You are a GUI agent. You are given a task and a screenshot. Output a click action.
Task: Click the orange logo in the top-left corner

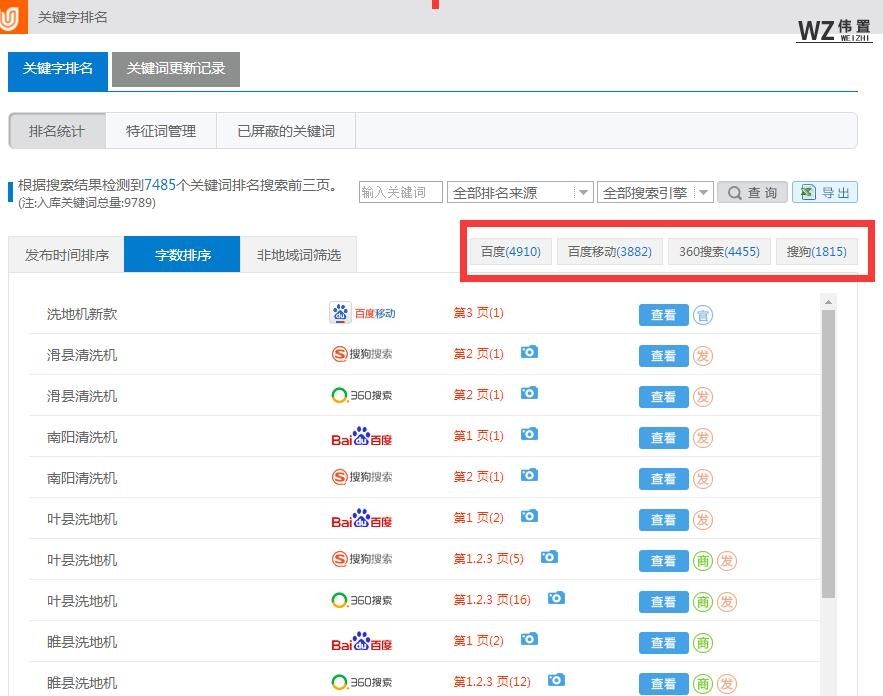click(x=12, y=15)
